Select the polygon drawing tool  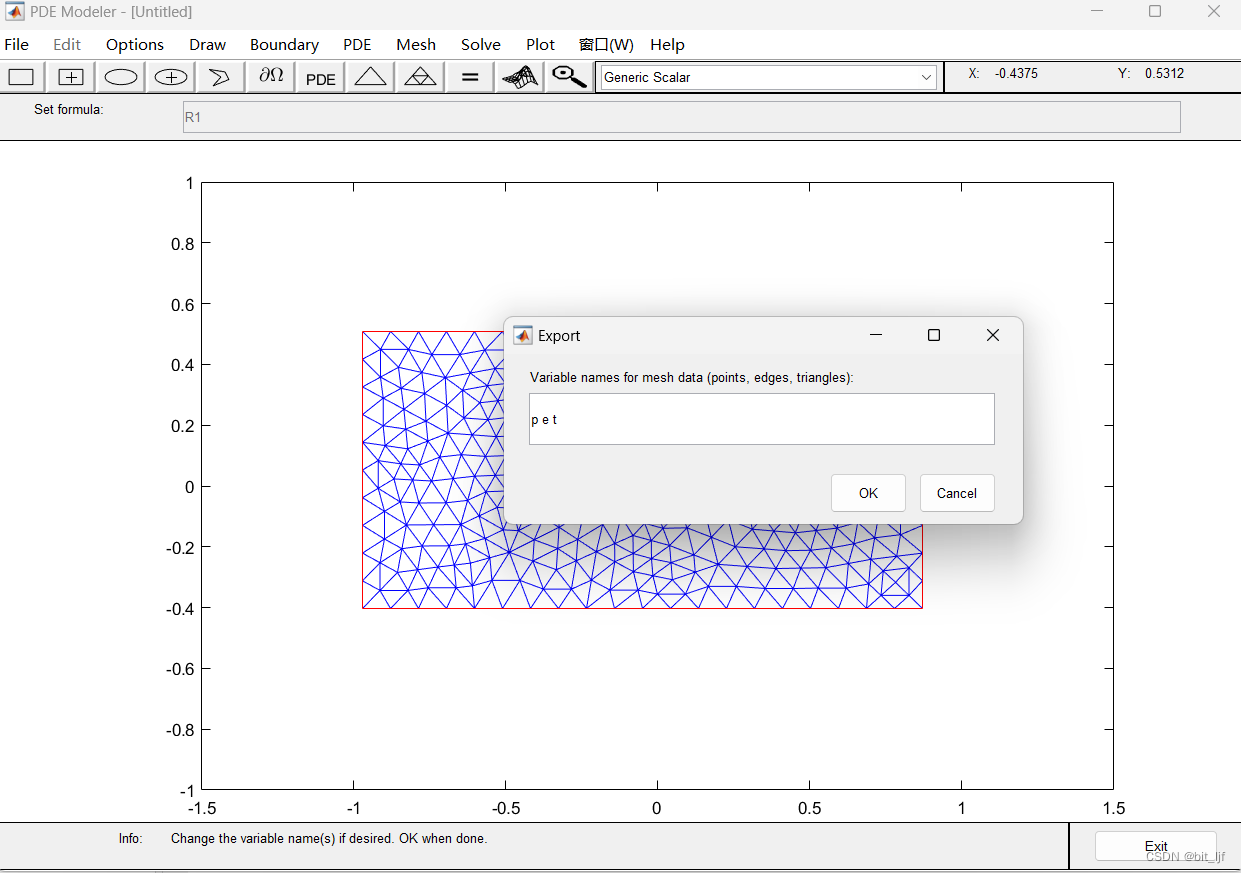tap(220, 76)
